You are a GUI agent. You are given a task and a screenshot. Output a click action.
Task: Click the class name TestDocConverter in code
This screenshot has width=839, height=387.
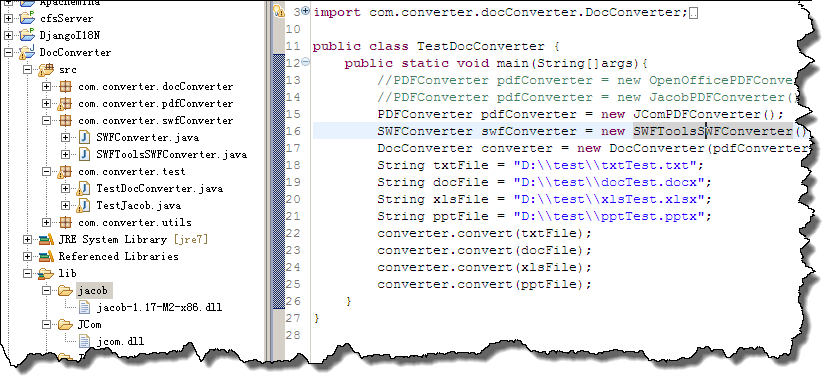(x=481, y=47)
